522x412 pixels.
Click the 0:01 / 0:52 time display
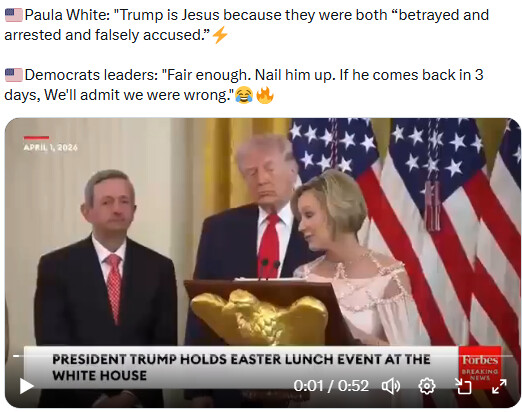[x=331, y=386]
